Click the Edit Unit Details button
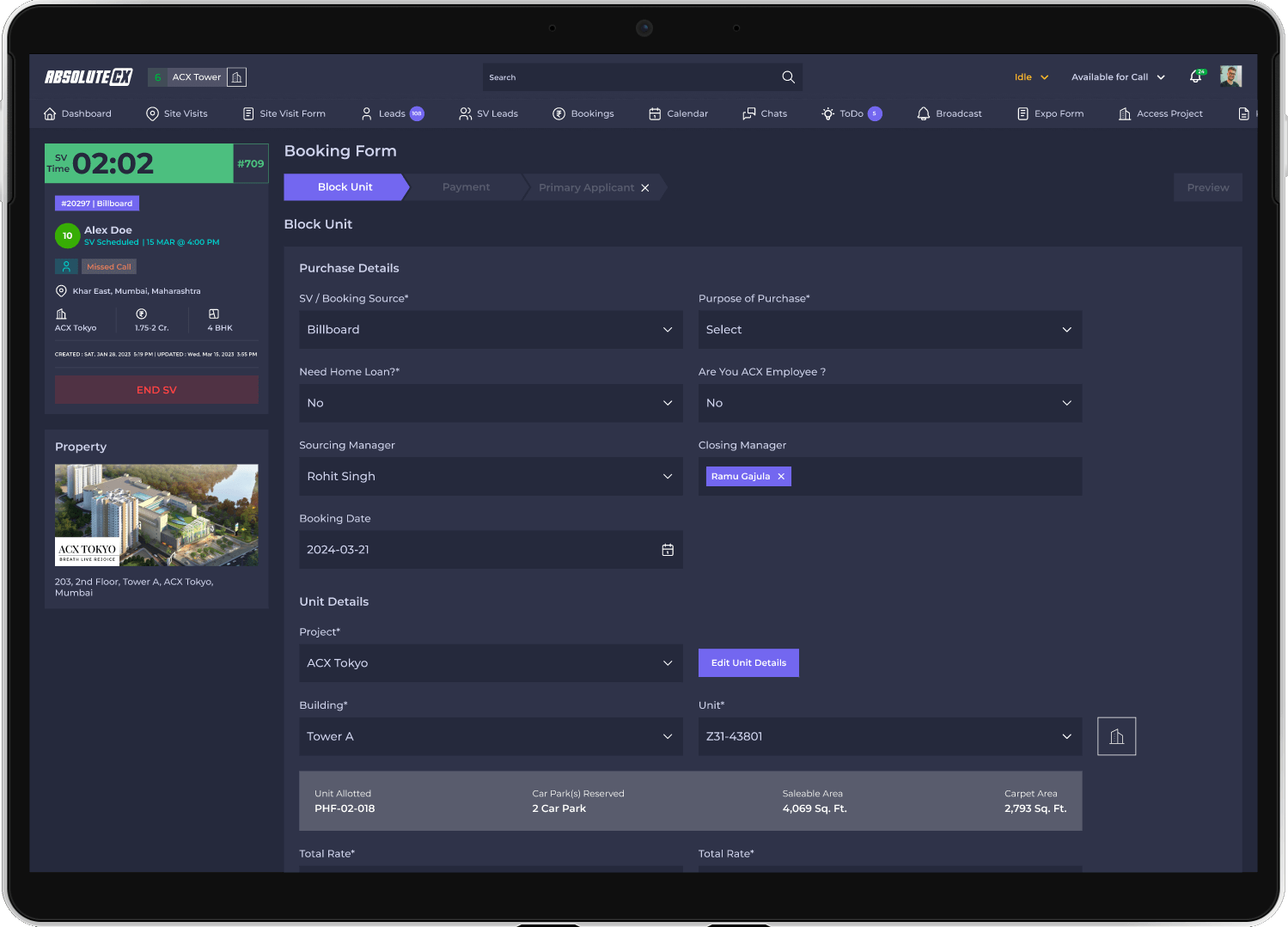The image size is (1288, 927). 748,662
